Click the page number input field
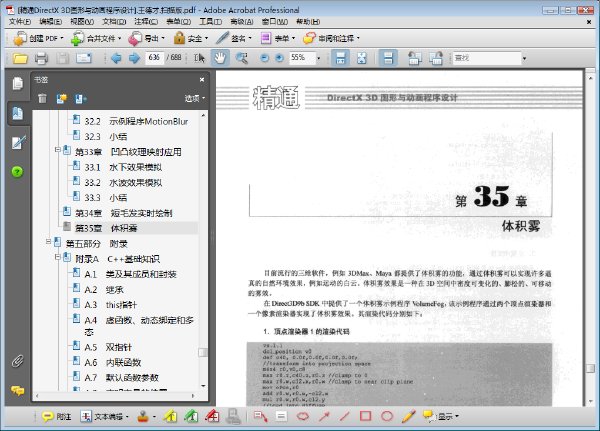 pos(154,58)
